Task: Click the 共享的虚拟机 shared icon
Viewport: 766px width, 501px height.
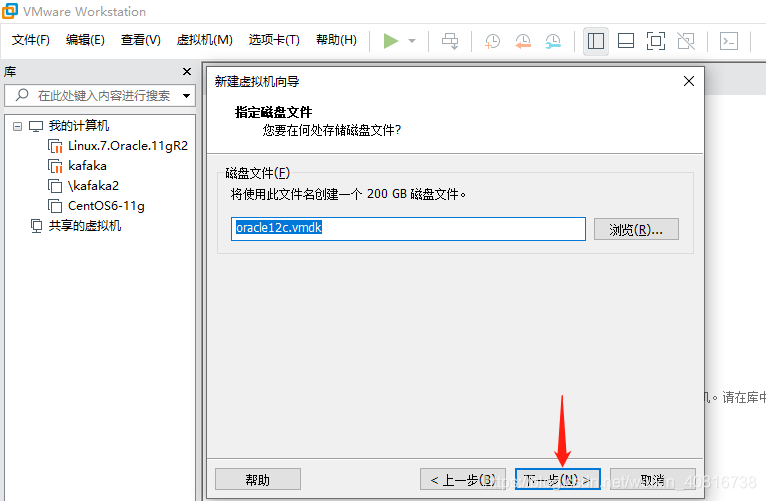Action: coord(37,226)
